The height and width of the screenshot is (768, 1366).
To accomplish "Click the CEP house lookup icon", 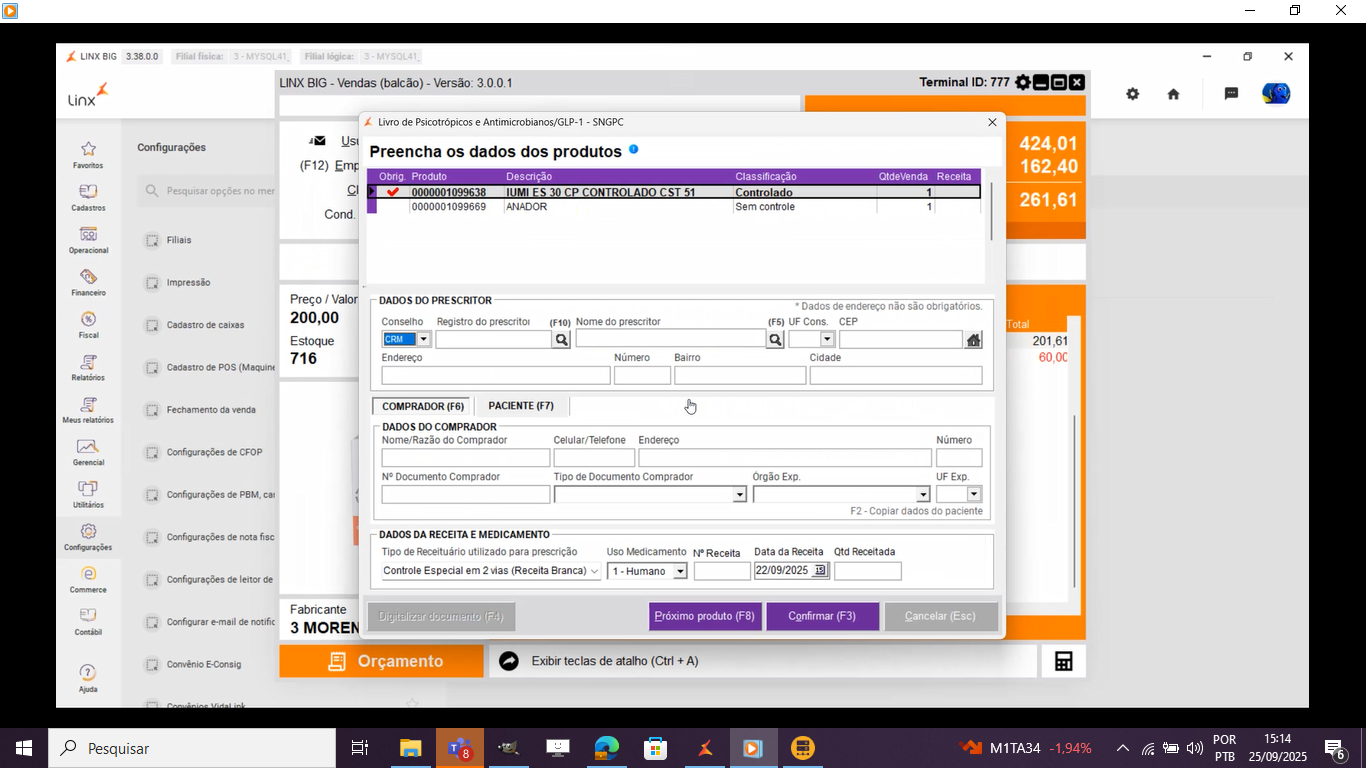I will [974, 340].
